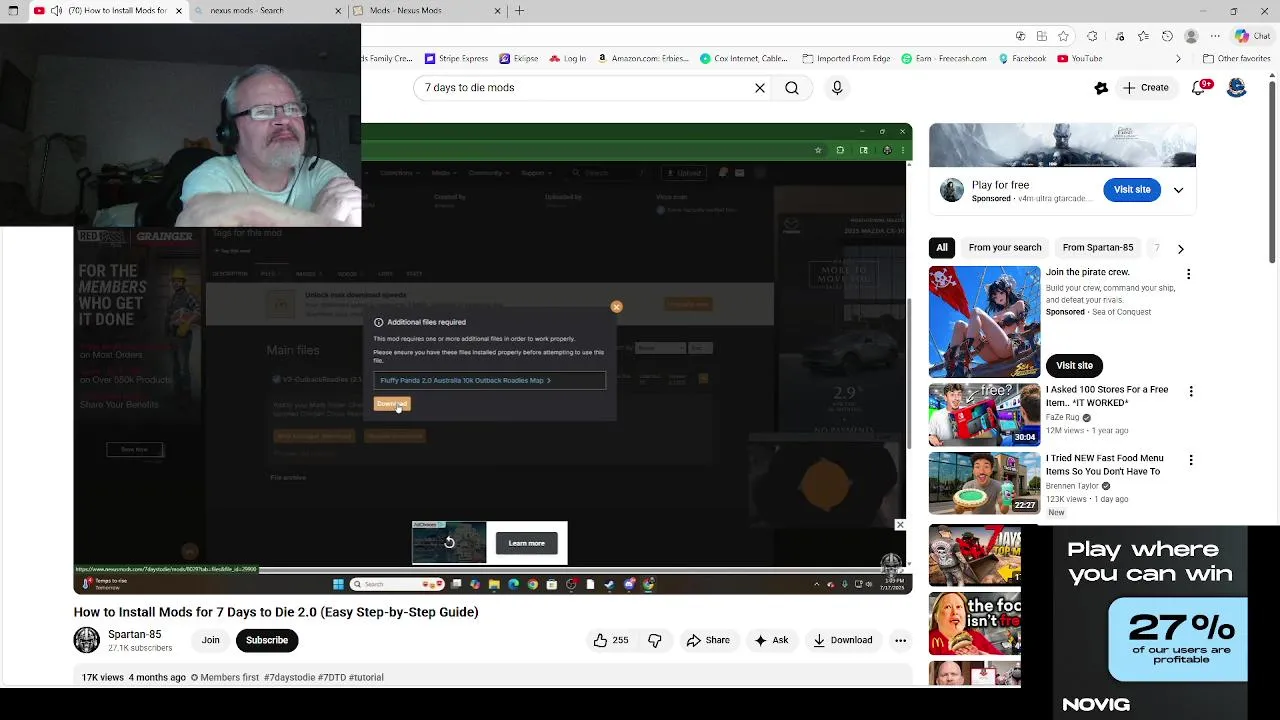Open options for I Tried NEW Fast Food video
This screenshot has width=1280, height=720.
(x=1191, y=460)
